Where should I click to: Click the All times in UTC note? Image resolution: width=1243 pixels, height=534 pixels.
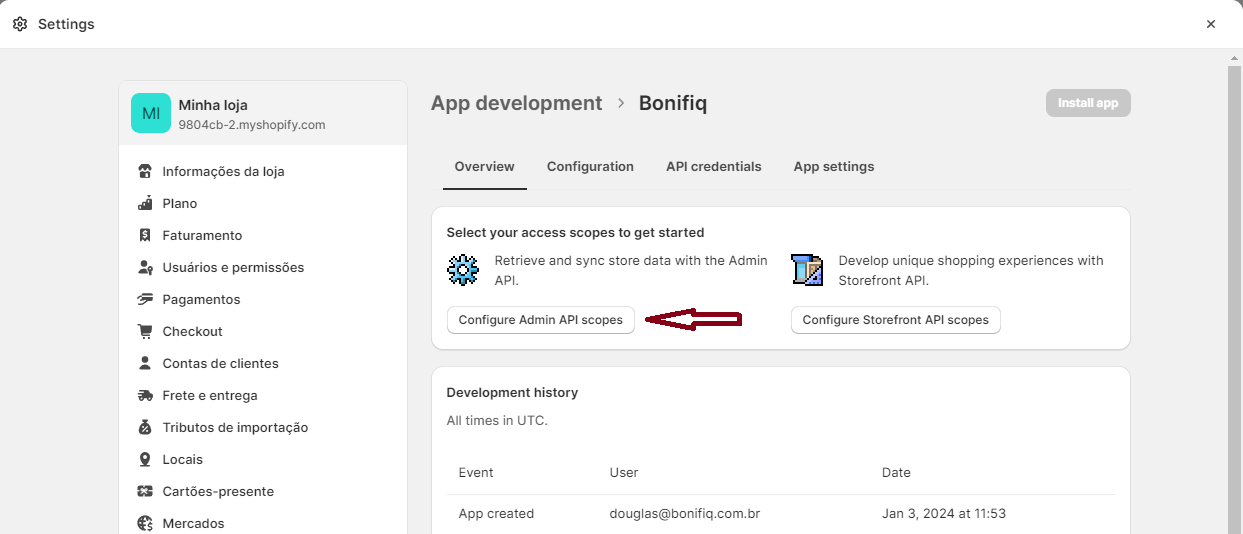click(x=497, y=421)
